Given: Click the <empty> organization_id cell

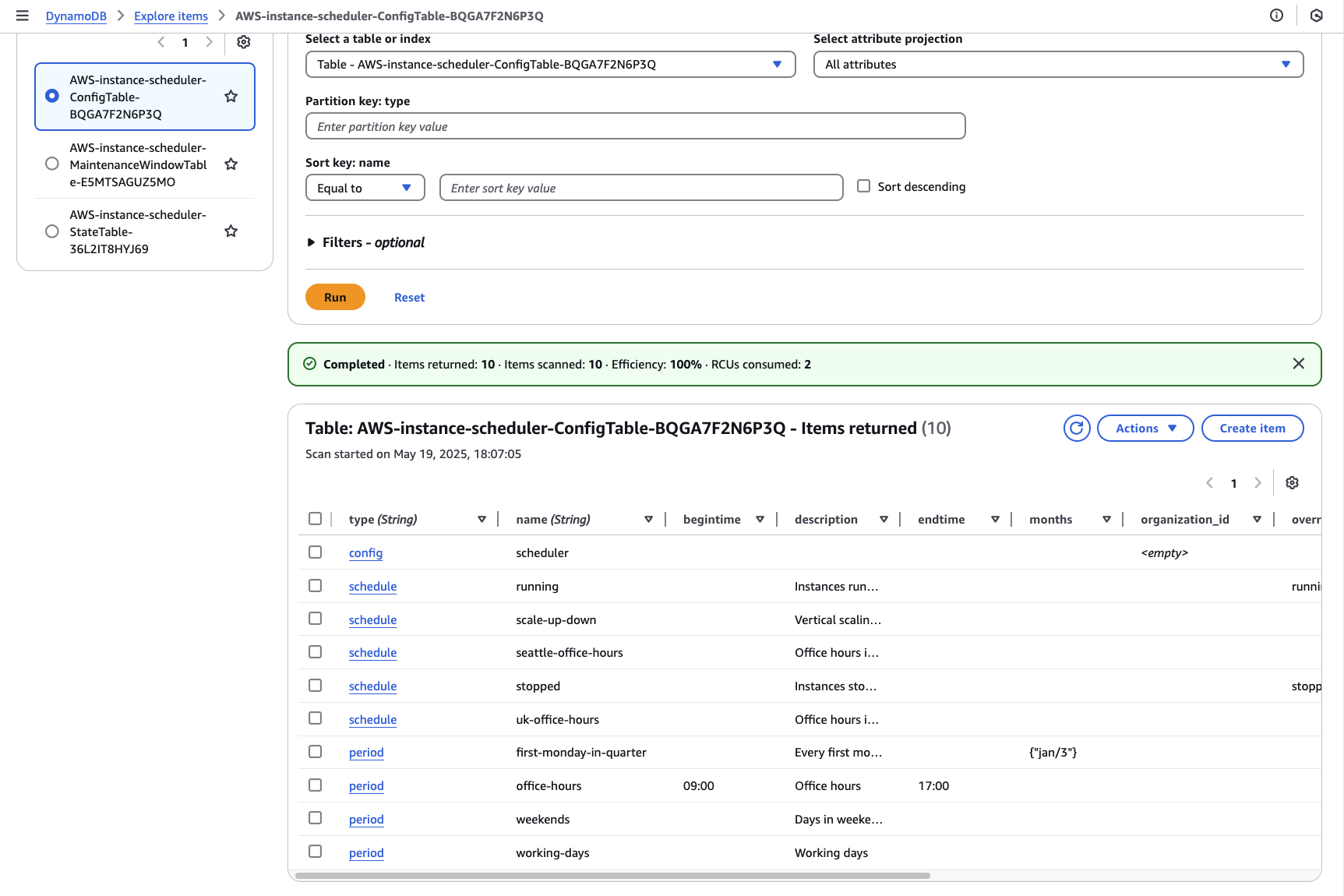Looking at the screenshot, I should pyautogui.click(x=1164, y=553).
